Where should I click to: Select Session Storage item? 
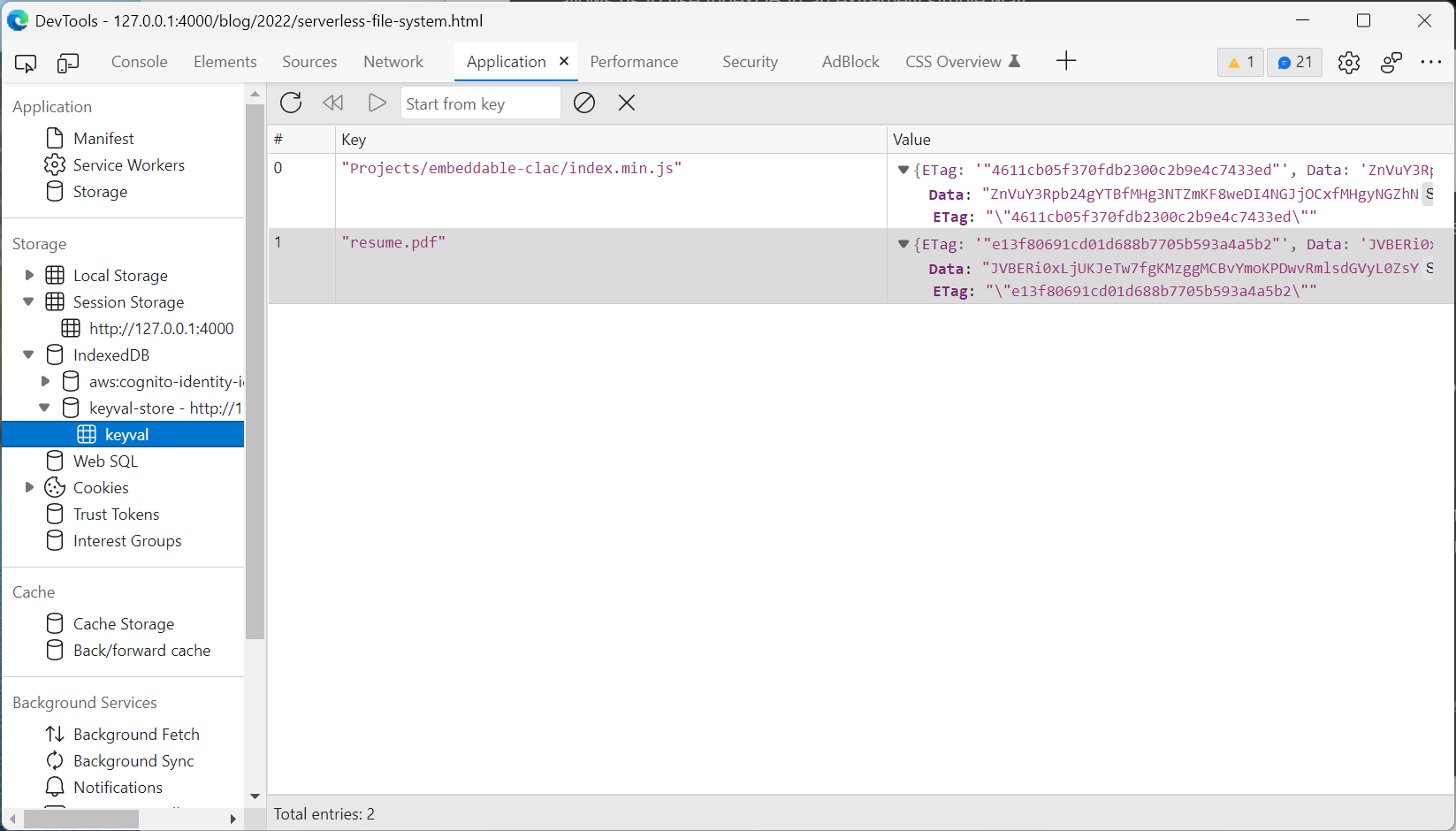[128, 302]
